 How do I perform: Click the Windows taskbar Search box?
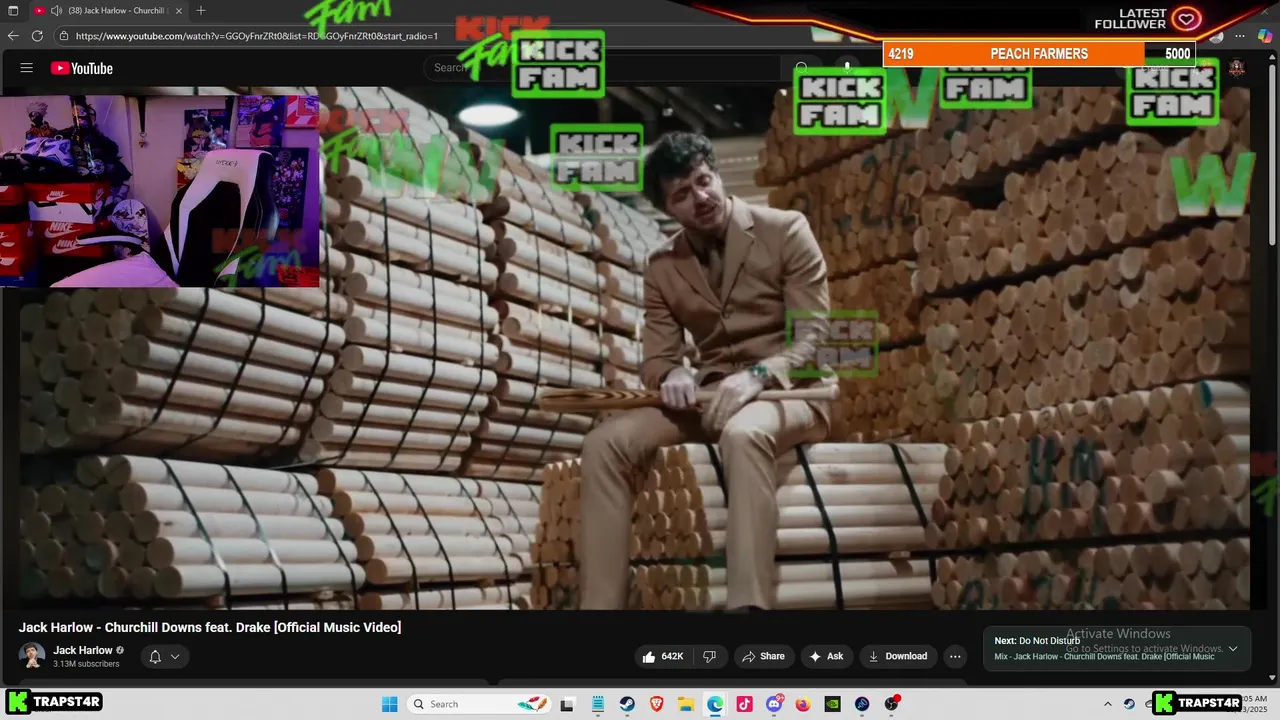(477, 704)
